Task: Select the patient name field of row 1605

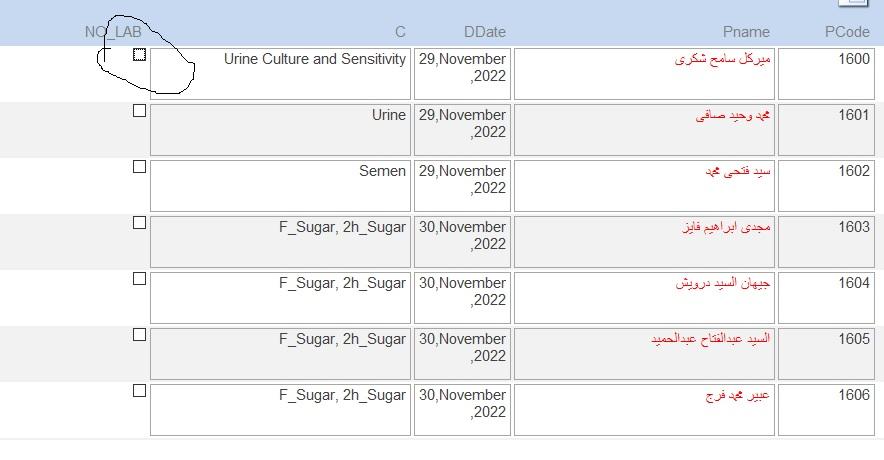Action: 644,354
